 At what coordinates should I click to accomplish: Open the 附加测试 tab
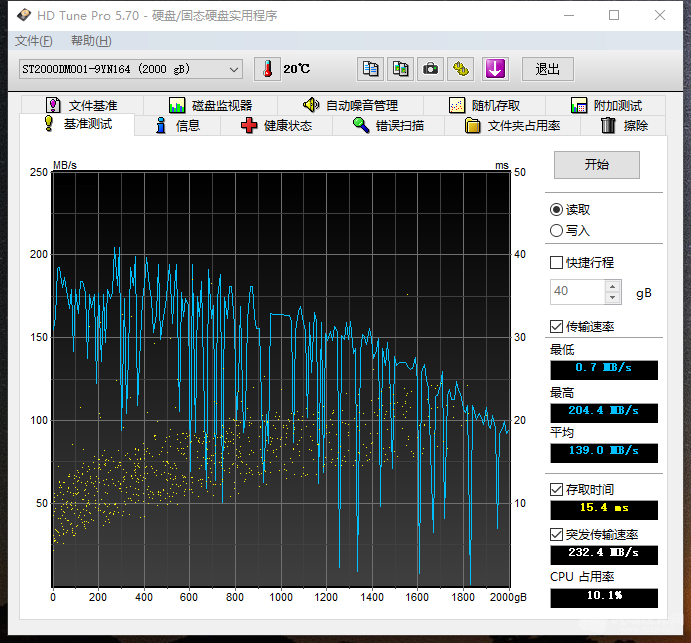pyautogui.click(x=606, y=105)
